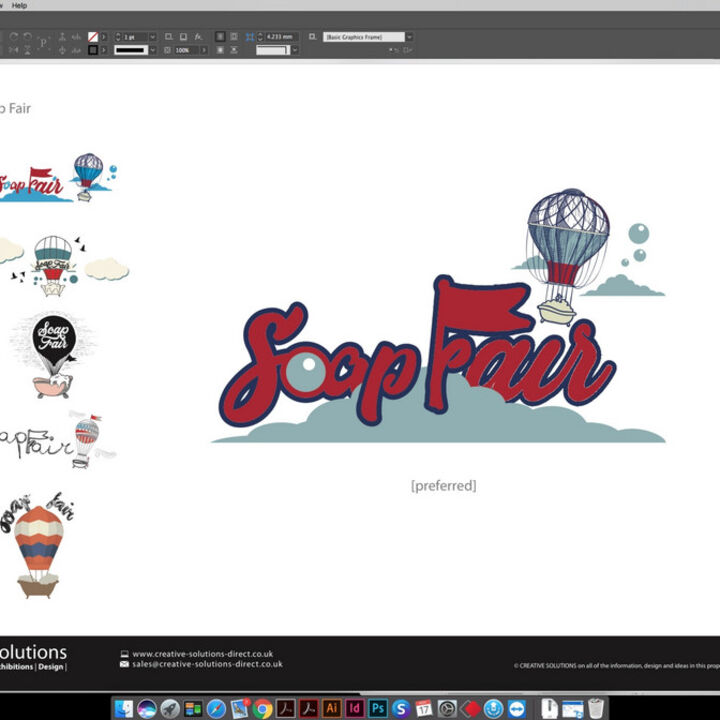Click corner size stepper arrows
This screenshot has height=720, width=720.
click(x=260, y=37)
